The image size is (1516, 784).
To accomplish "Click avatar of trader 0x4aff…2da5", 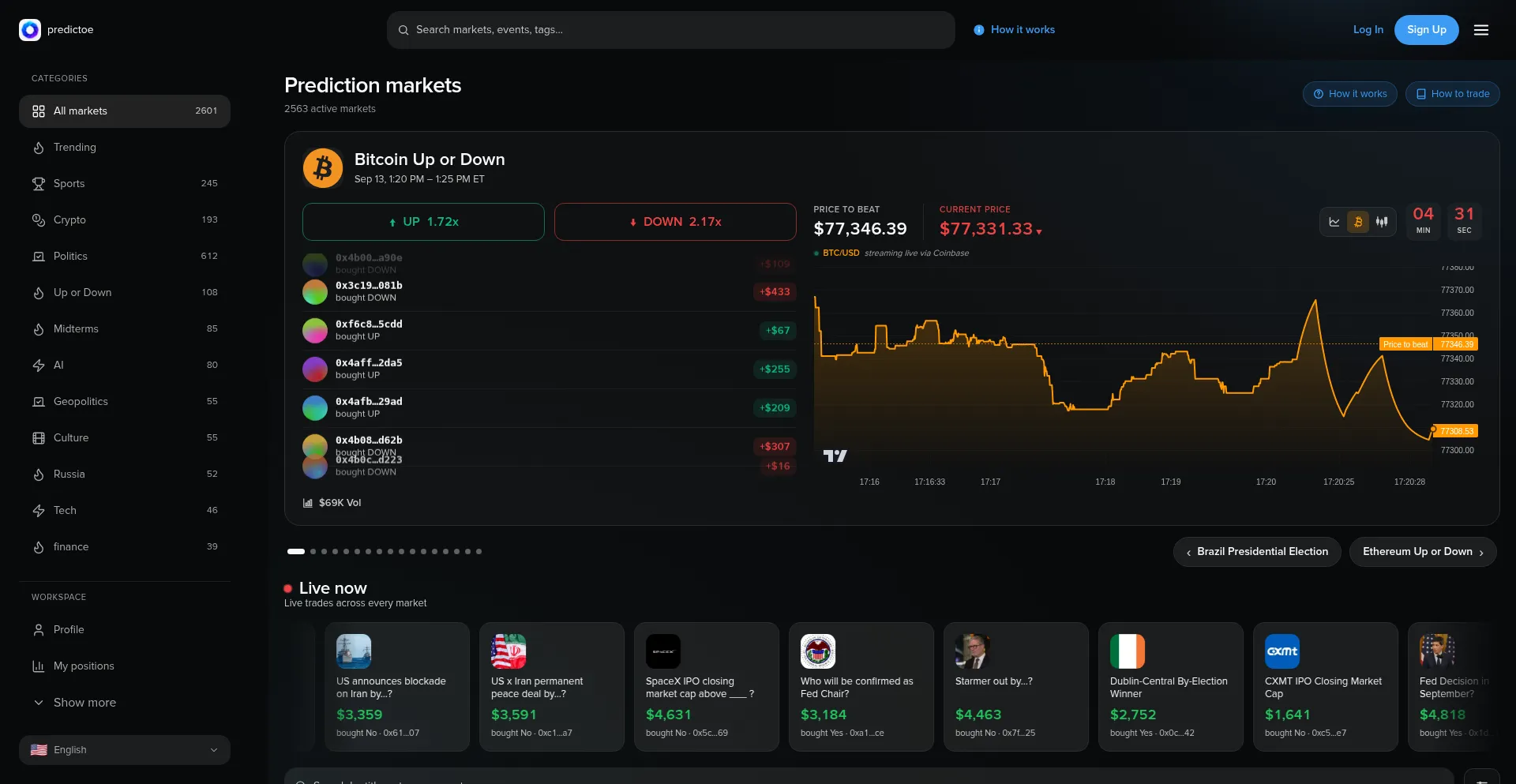I will pos(315,369).
